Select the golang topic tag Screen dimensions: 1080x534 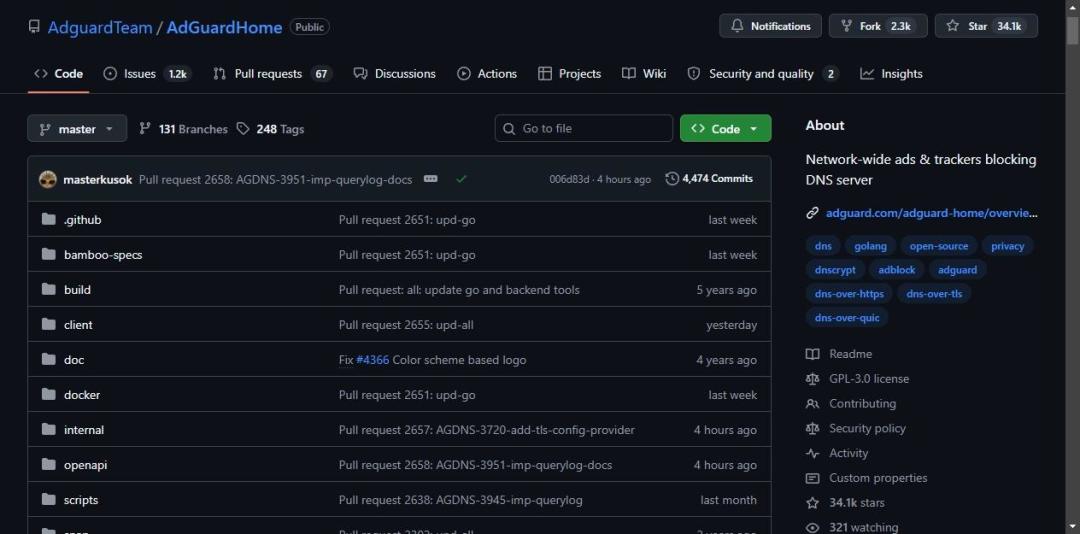tap(871, 246)
